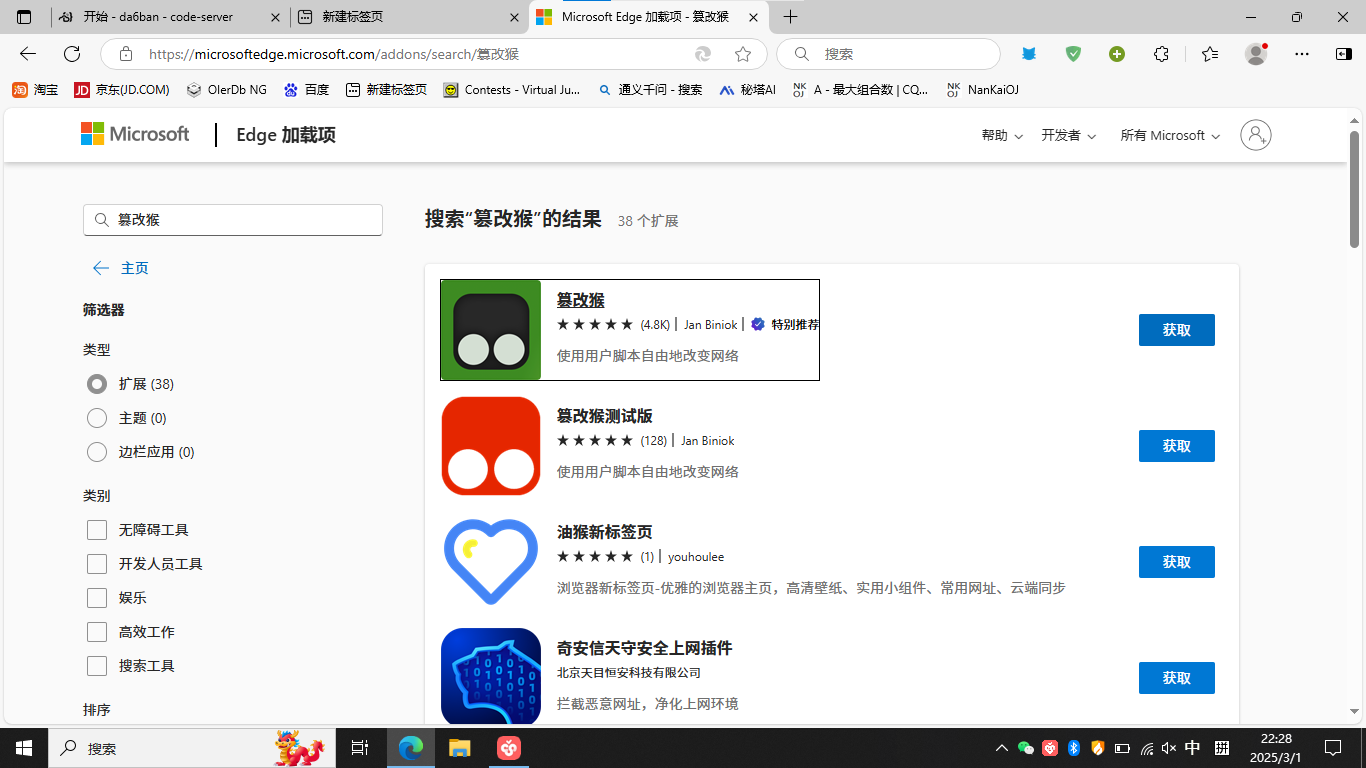
Task: Toggle the Edge sidebar icon
Action: coord(1343,54)
